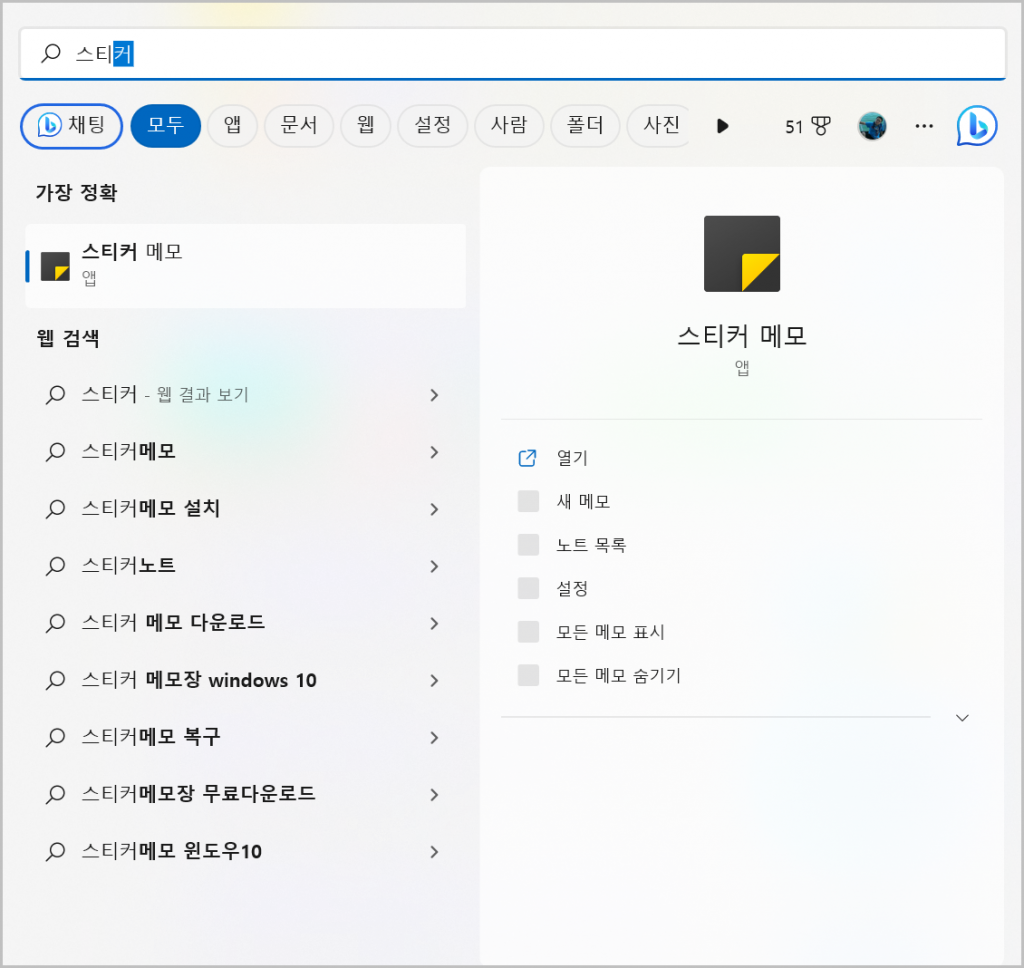Click the magnifier icon in search box
The height and width of the screenshot is (968, 1024).
pos(51,53)
